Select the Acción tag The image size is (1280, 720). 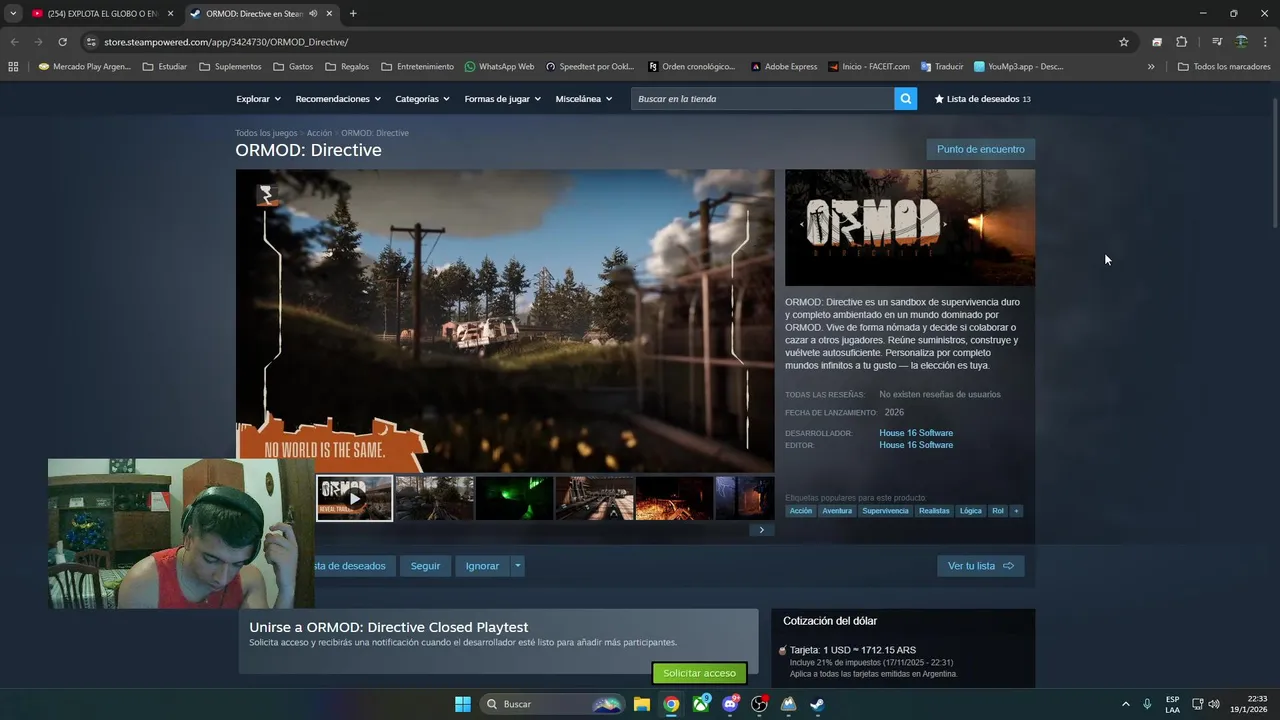pos(801,511)
